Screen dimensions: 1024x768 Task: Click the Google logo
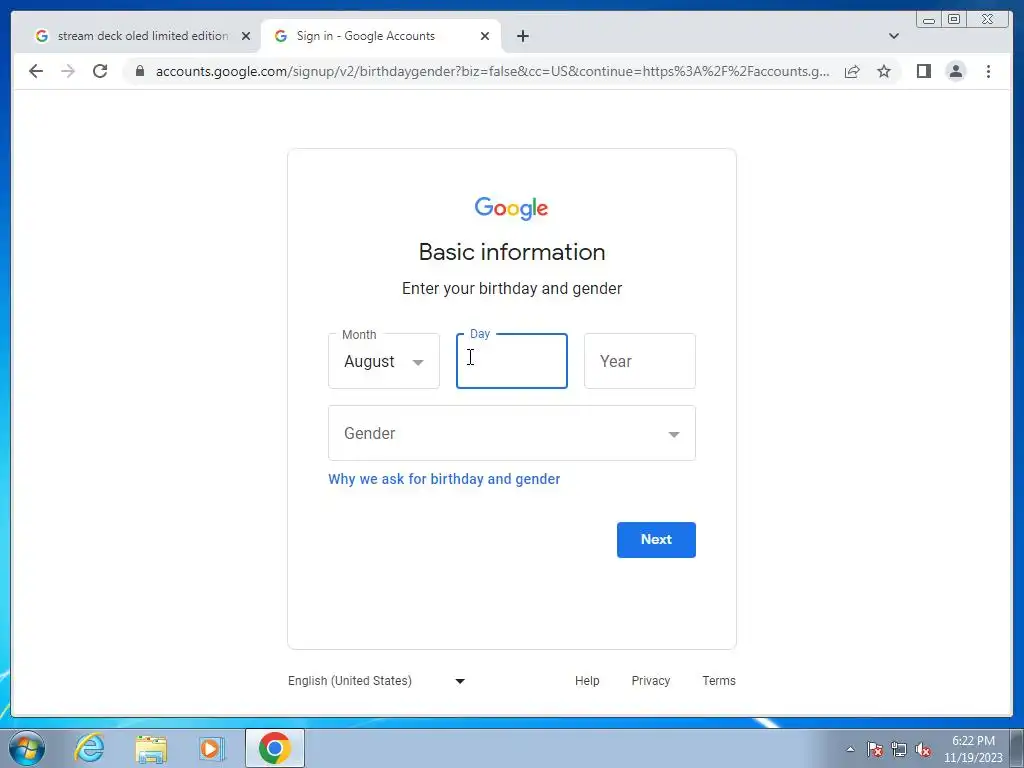click(511, 208)
